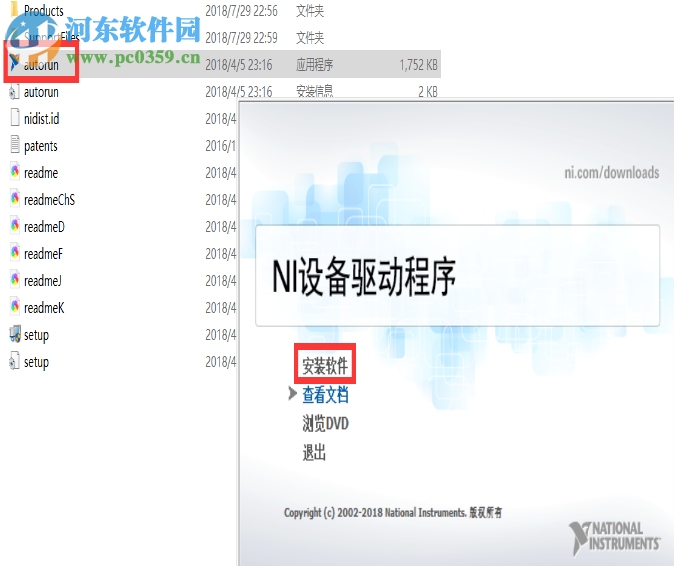Click the readme file icon
The width and height of the screenshot is (674, 566).
pos(15,172)
